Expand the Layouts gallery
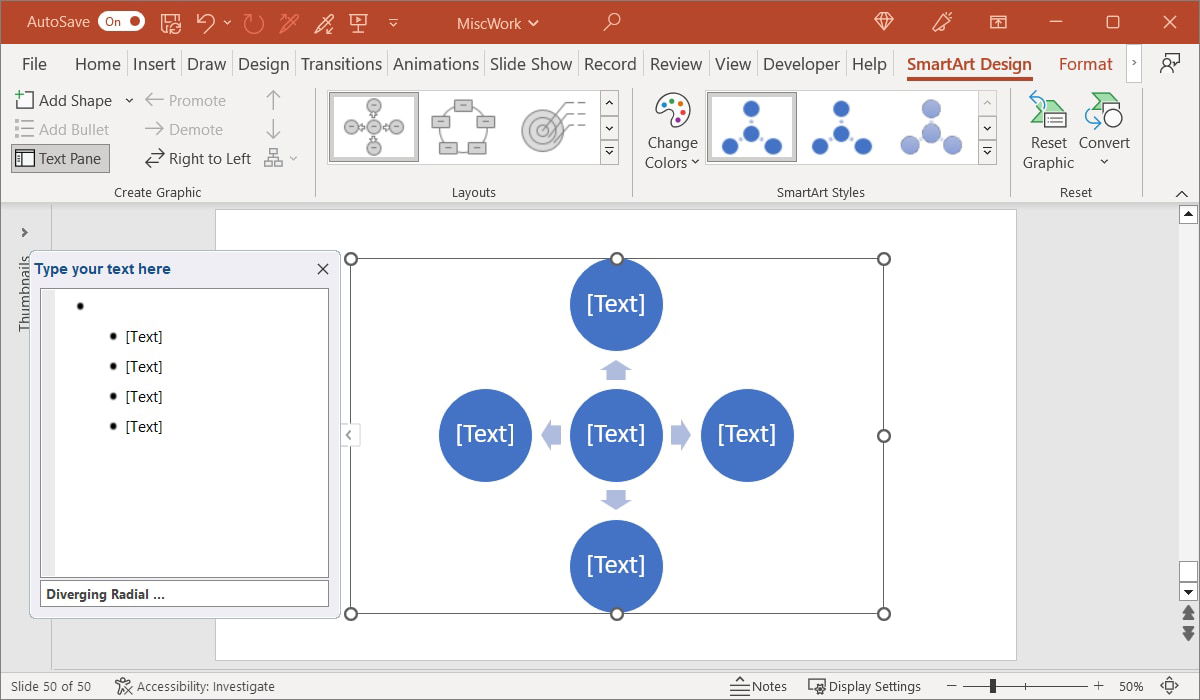Screen dimensions: 1200x700 coord(609,152)
